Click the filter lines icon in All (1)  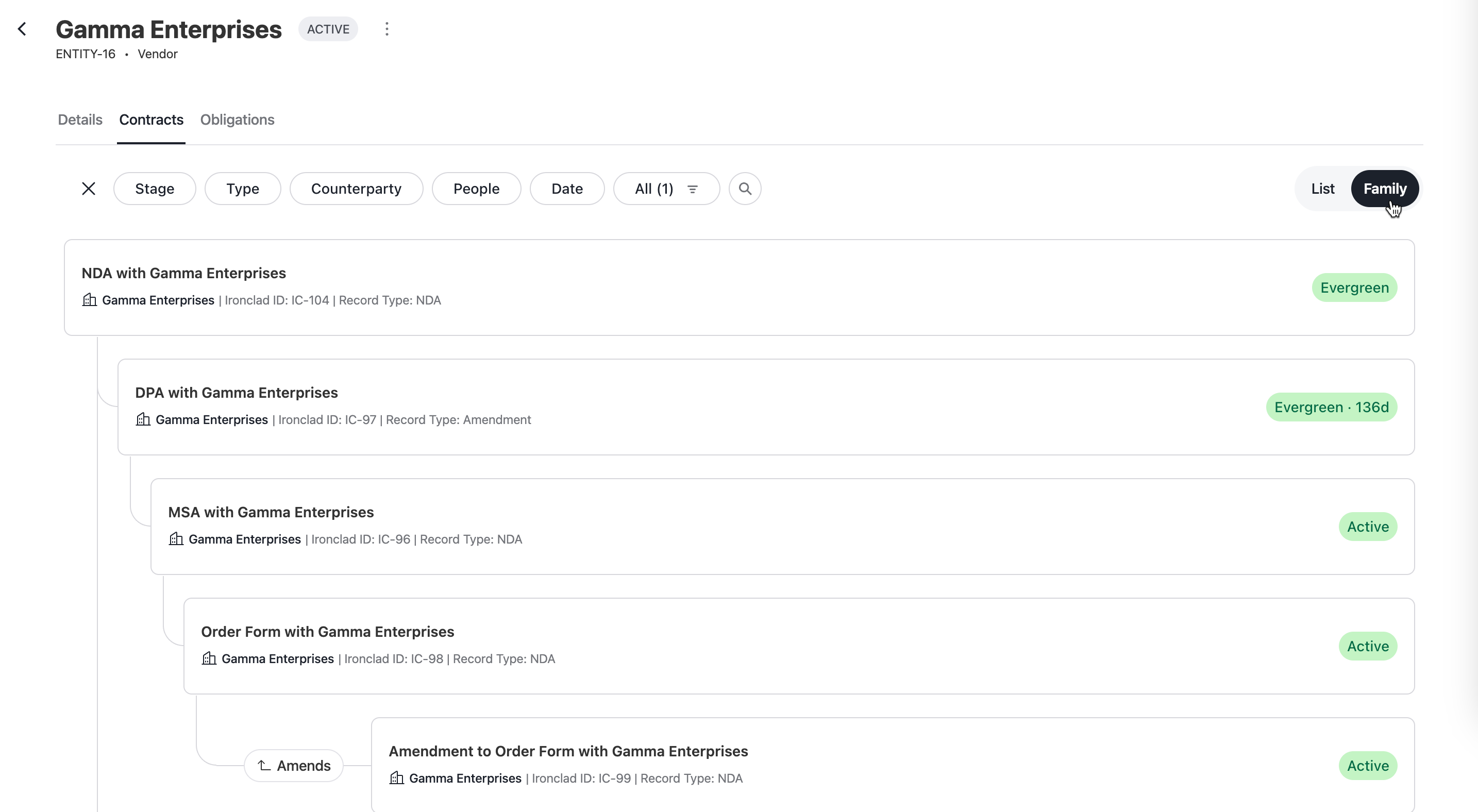pos(692,189)
